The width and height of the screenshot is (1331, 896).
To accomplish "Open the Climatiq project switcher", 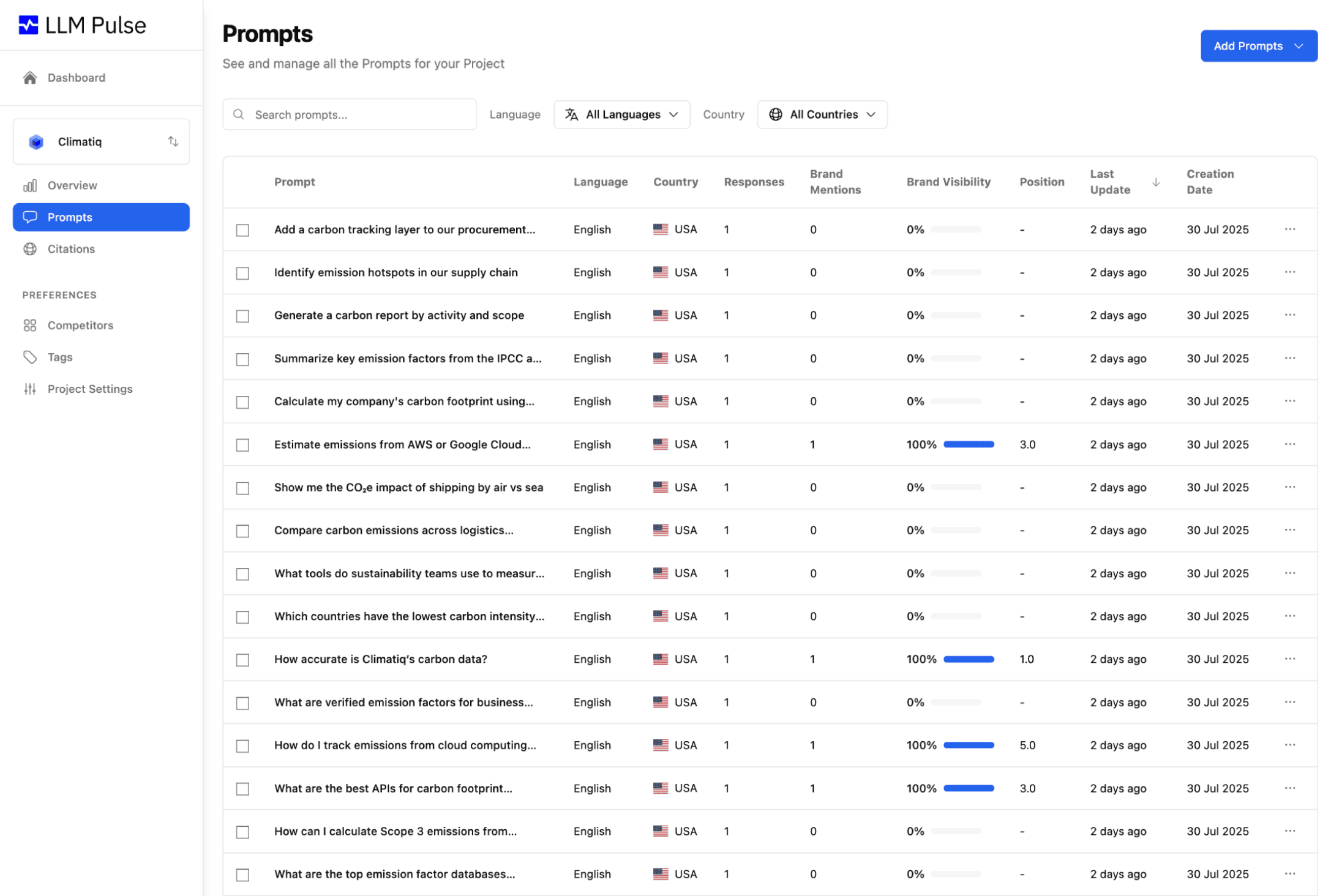I will [101, 142].
